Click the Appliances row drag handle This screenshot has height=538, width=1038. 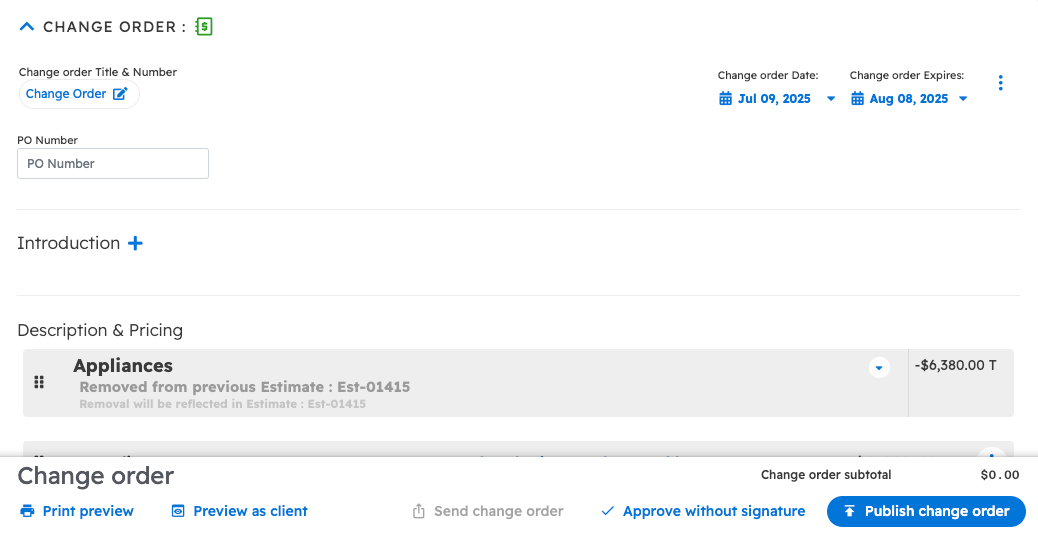point(39,382)
